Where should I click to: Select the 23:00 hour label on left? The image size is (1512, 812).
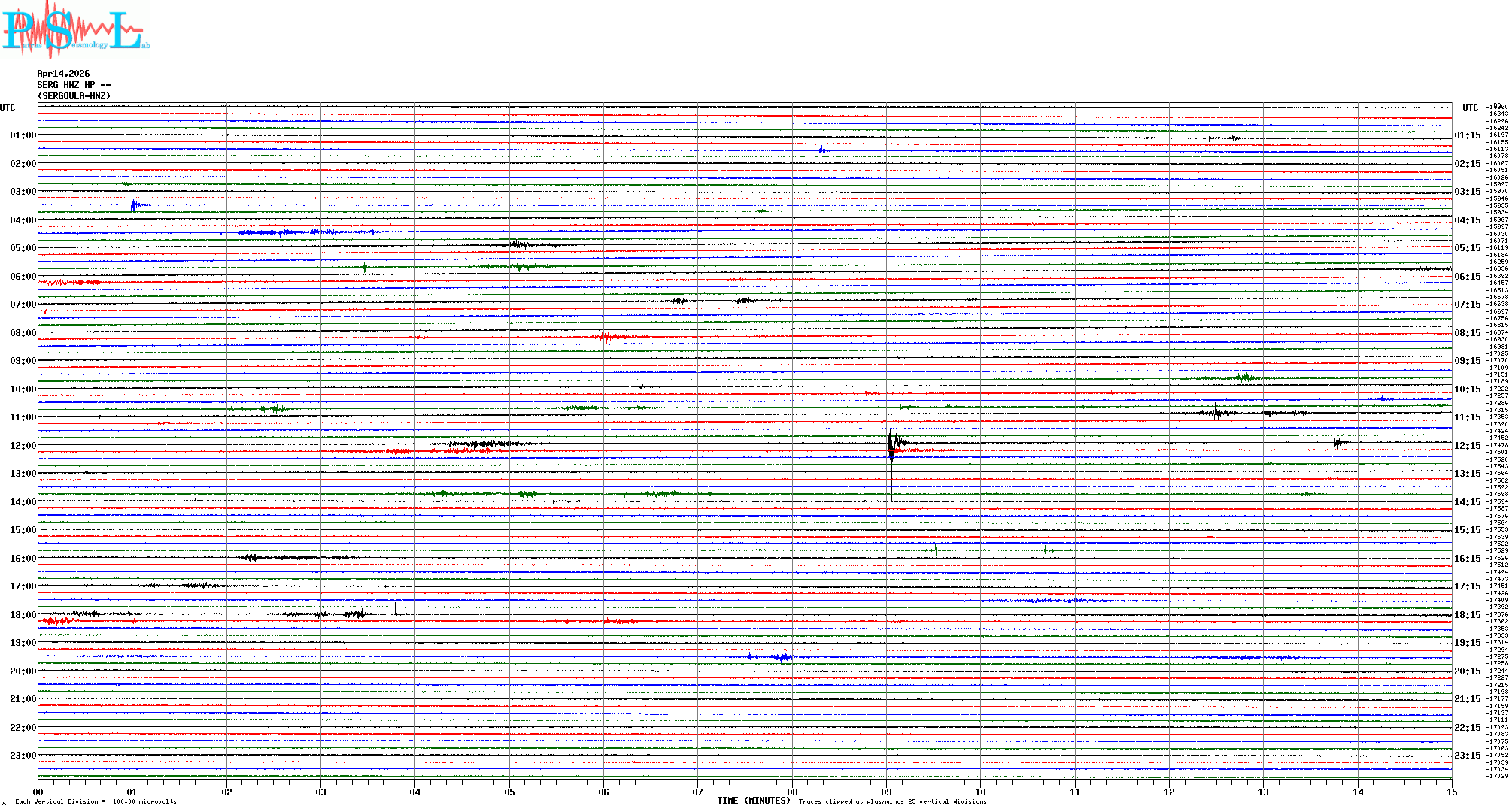pyautogui.click(x=23, y=756)
